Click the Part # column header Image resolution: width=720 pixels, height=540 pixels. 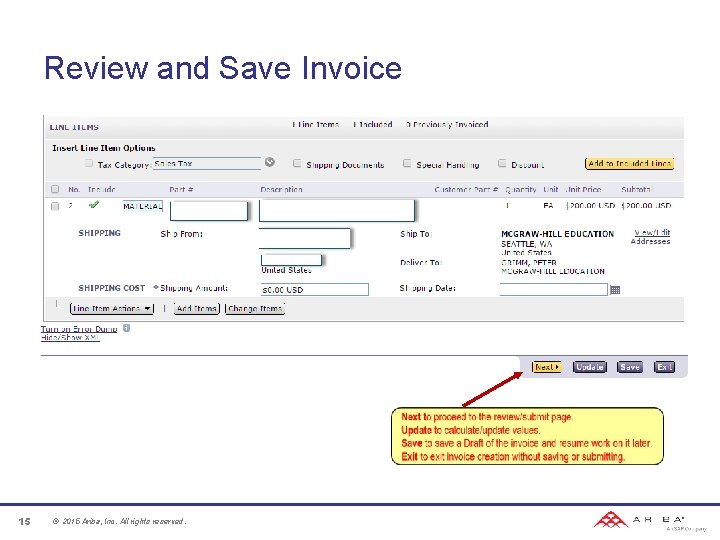[x=181, y=189]
